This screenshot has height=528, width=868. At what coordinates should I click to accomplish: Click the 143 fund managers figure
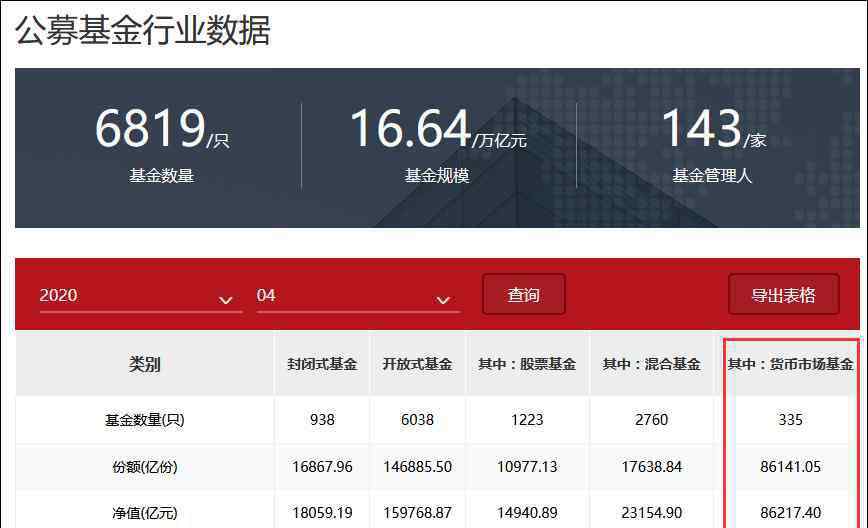(x=701, y=128)
